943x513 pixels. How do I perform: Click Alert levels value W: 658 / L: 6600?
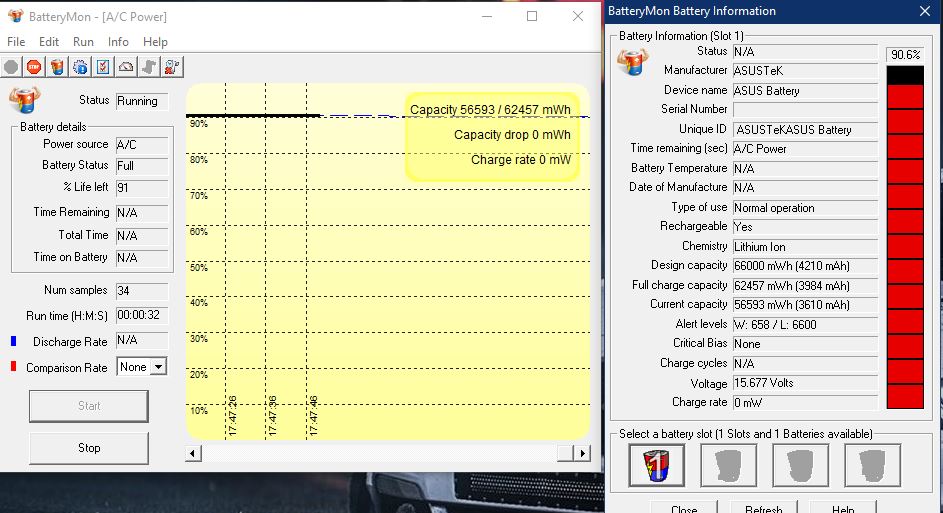click(x=805, y=325)
